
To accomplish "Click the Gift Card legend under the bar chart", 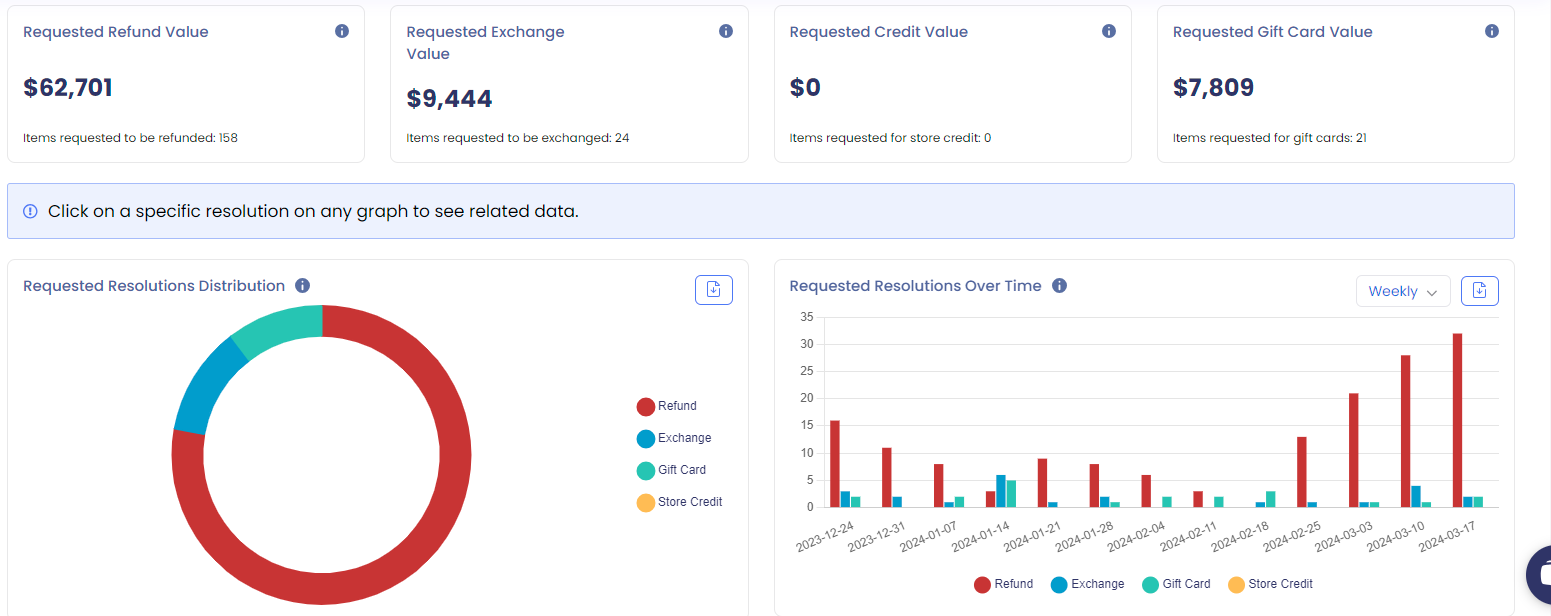I will click(x=1176, y=584).
